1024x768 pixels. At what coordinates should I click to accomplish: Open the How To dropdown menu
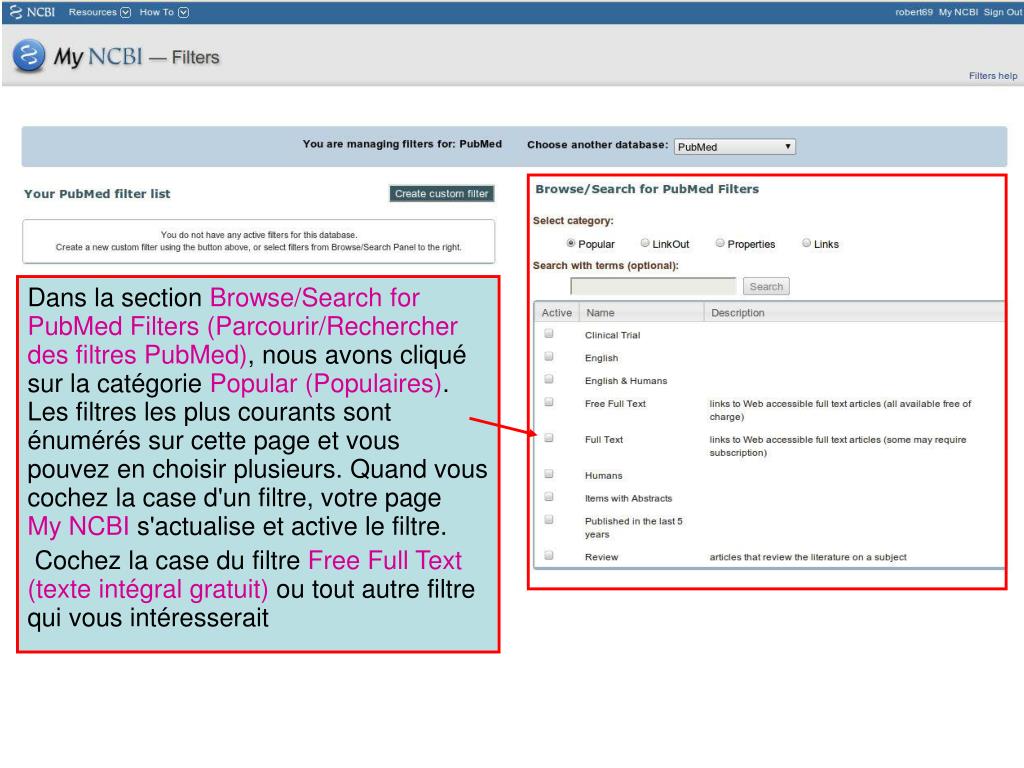click(x=164, y=12)
